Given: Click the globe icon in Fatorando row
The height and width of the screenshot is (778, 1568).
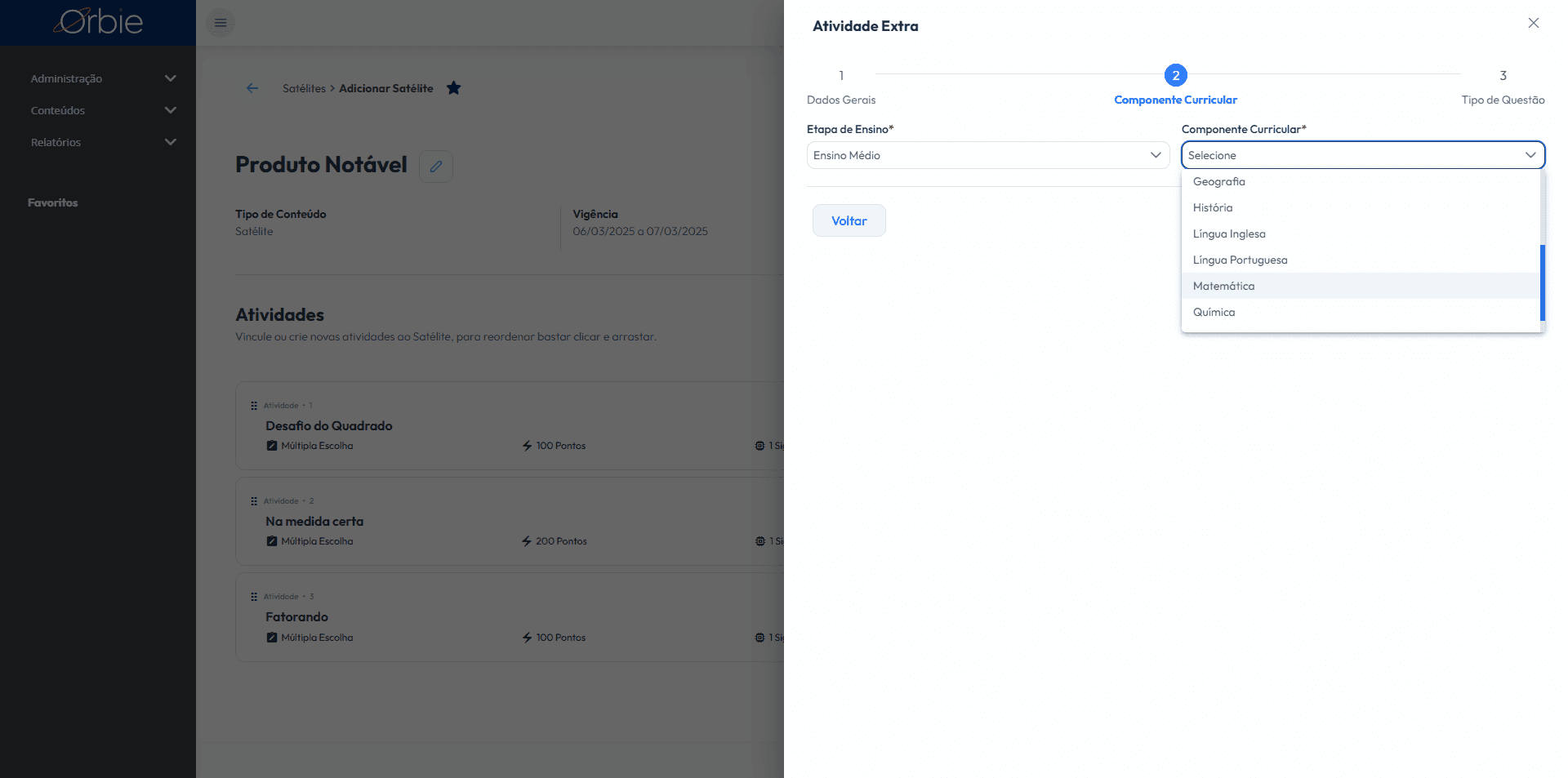Looking at the screenshot, I should (760, 638).
